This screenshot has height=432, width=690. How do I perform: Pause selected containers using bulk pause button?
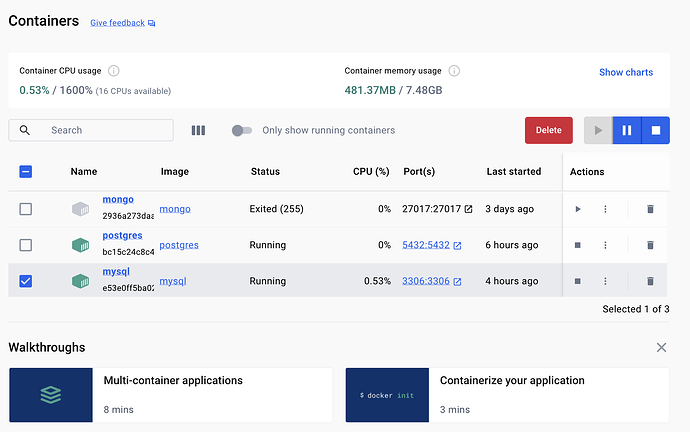[x=627, y=130]
